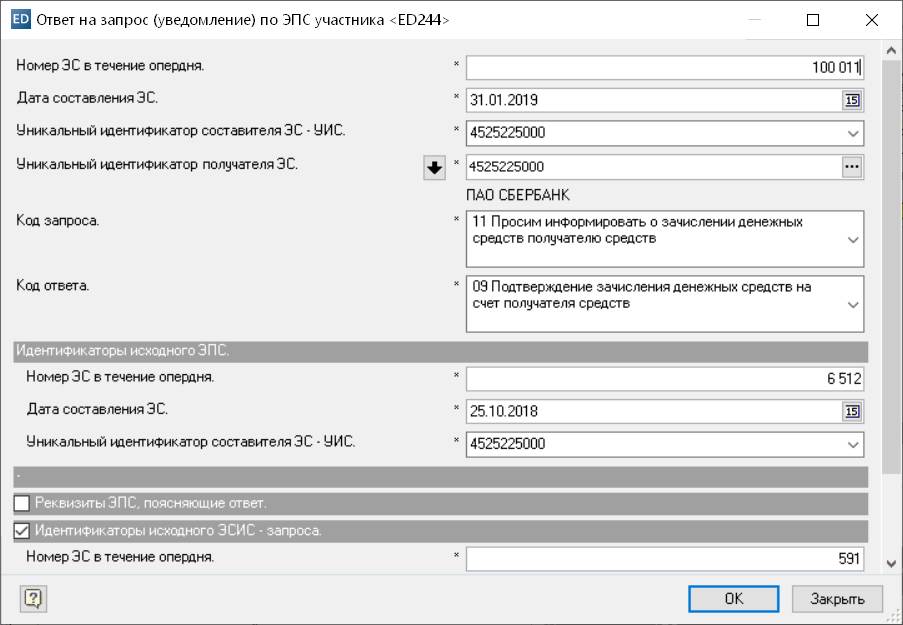The image size is (903, 625).
Task: Maximize the ED244 dialog window
Action: click(813, 20)
